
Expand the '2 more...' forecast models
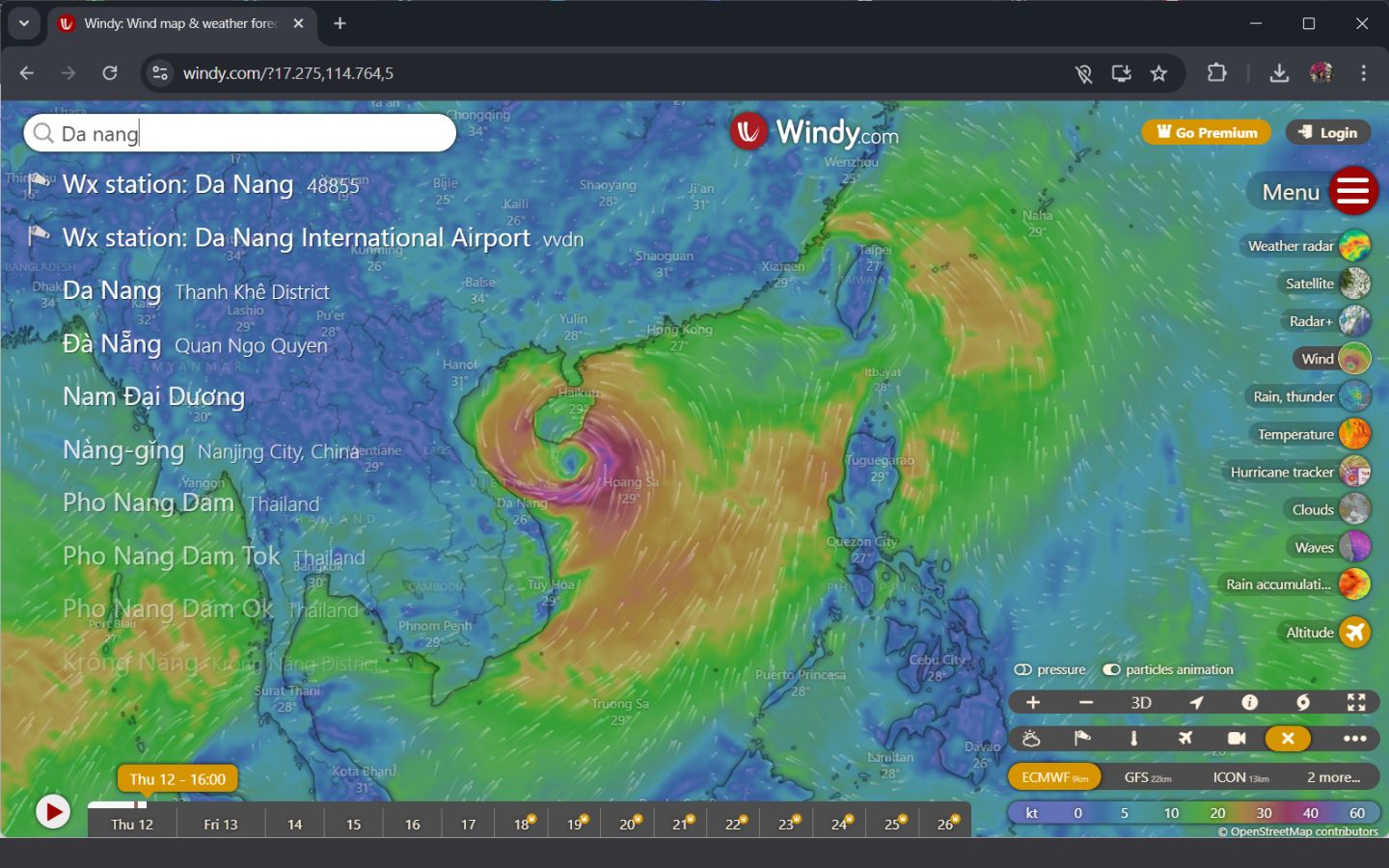pyautogui.click(x=1333, y=777)
